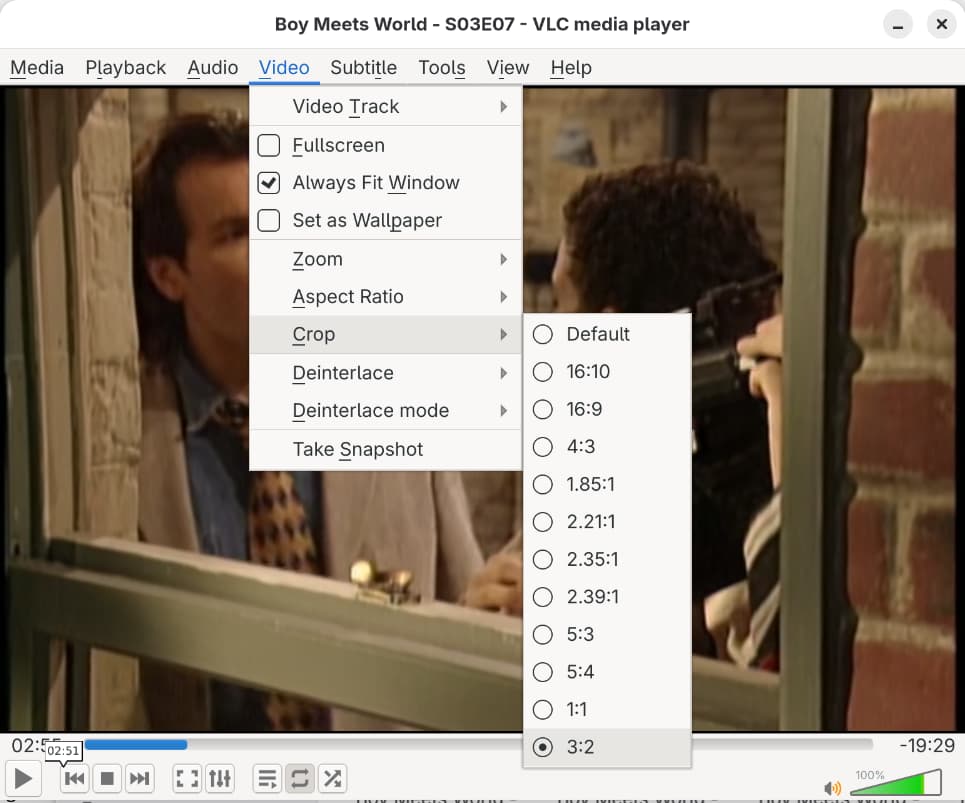Screen dimensions: 965x803
Task: Expand the Video Track submenu
Action: (385, 106)
